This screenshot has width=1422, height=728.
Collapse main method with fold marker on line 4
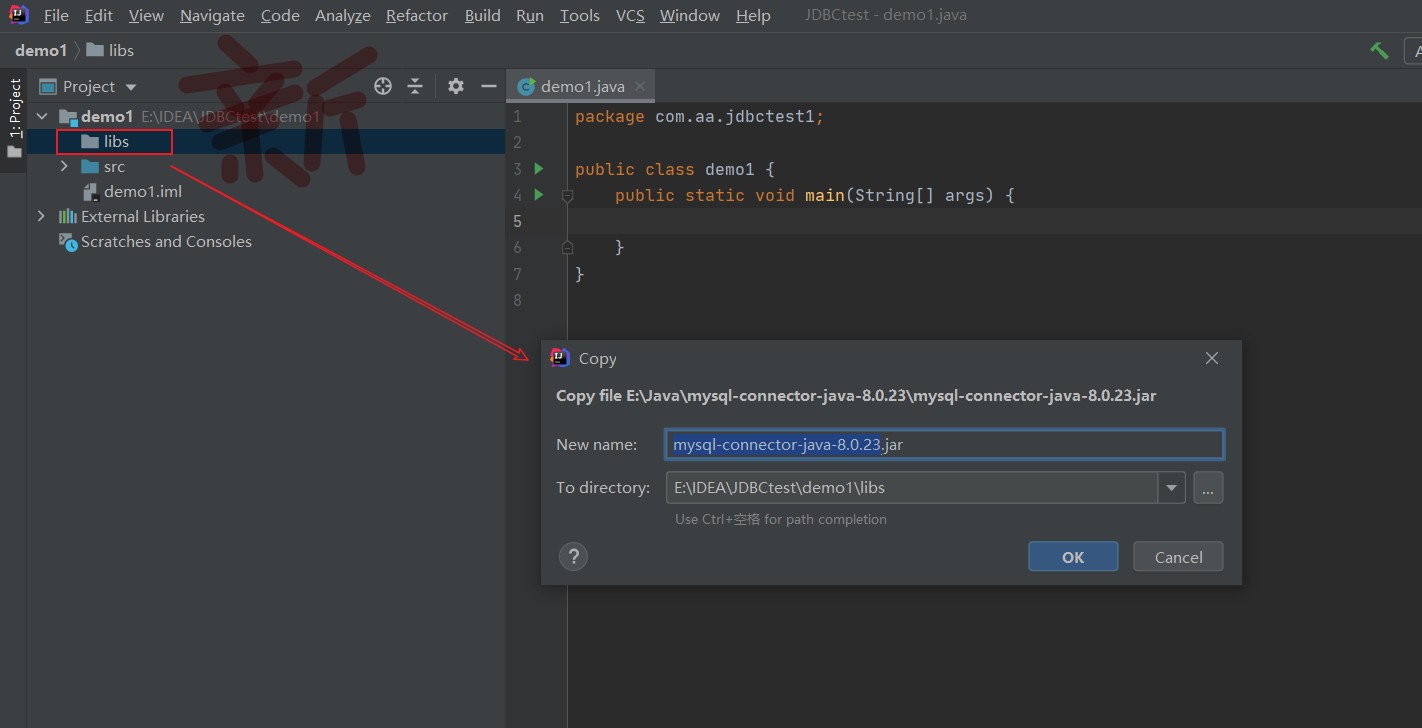click(x=567, y=197)
